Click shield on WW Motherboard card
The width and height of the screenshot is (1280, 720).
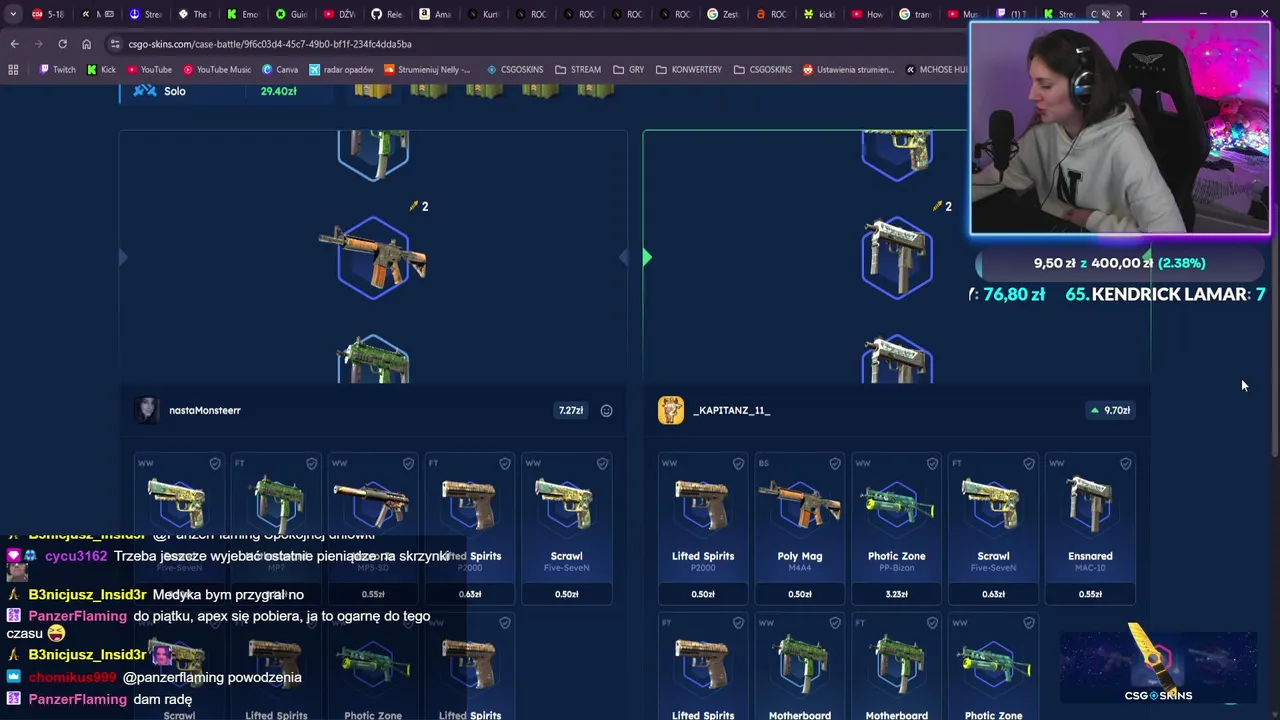click(835, 623)
